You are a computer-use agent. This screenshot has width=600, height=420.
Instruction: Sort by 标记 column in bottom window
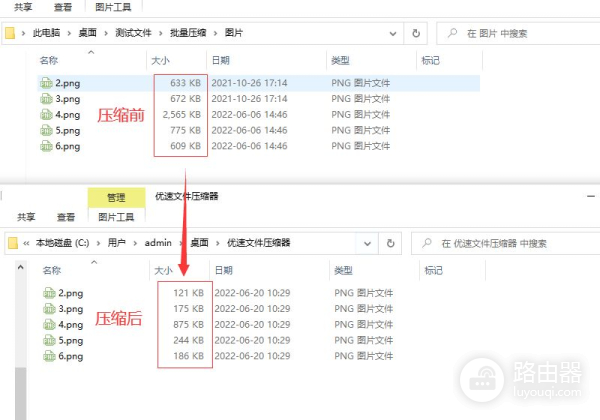point(434,270)
